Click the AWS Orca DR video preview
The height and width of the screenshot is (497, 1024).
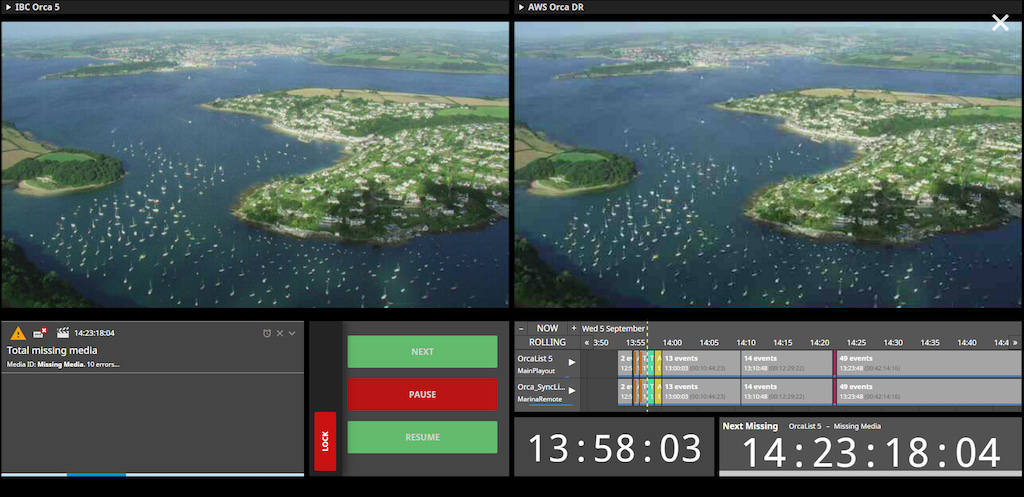[x=769, y=165]
